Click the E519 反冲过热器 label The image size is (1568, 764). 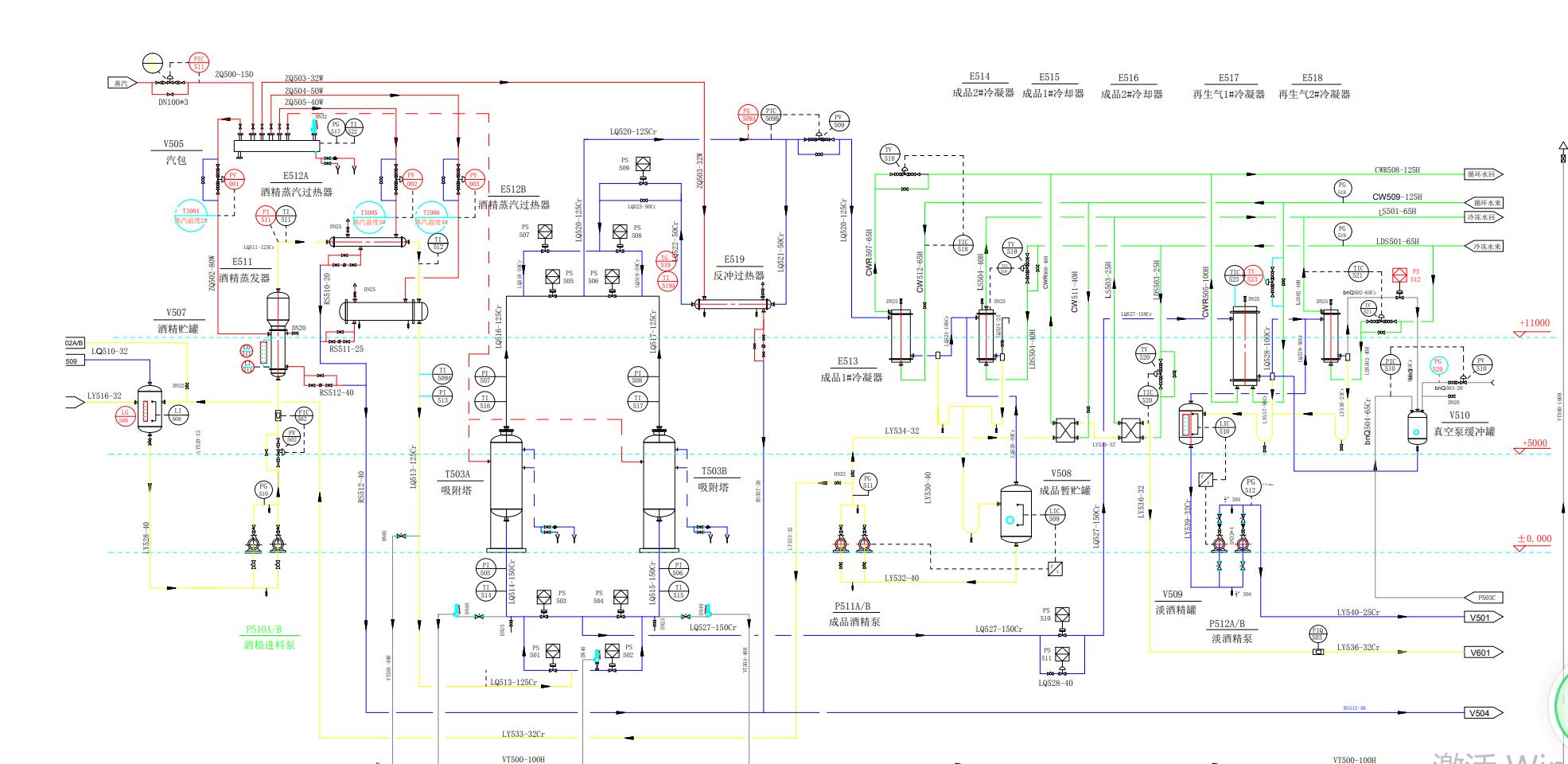pos(737,267)
